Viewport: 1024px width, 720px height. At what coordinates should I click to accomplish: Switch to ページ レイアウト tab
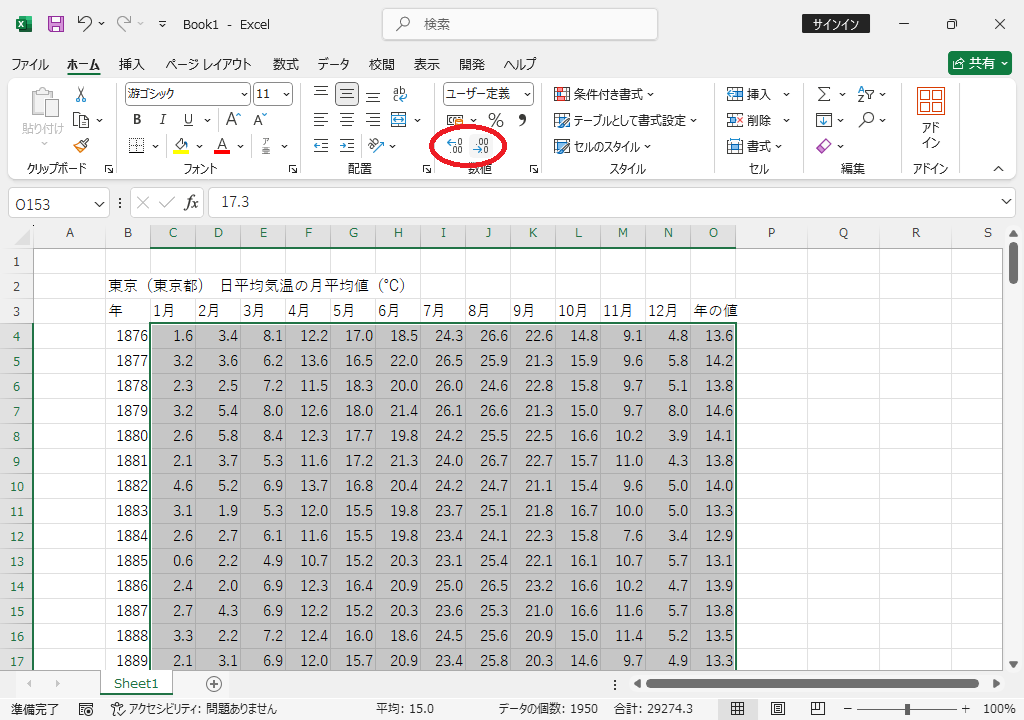click(208, 64)
